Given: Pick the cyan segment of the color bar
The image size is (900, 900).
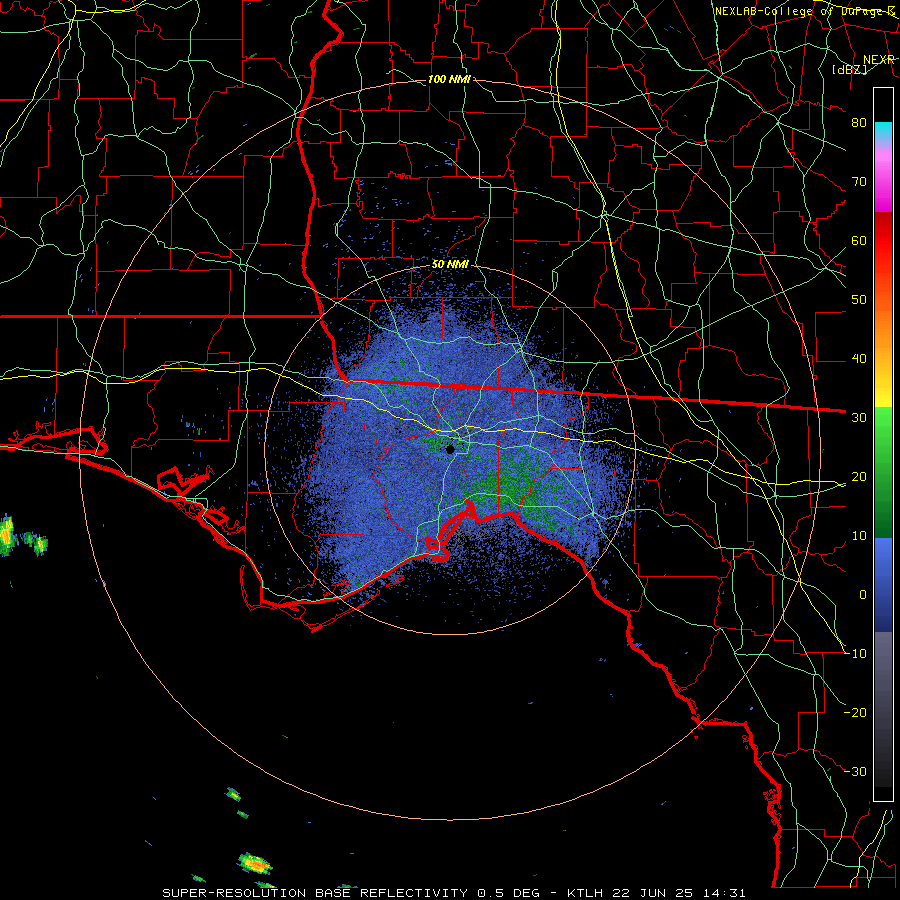Looking at the screenshot, I should pyautogui.click(x=883, y=131).
